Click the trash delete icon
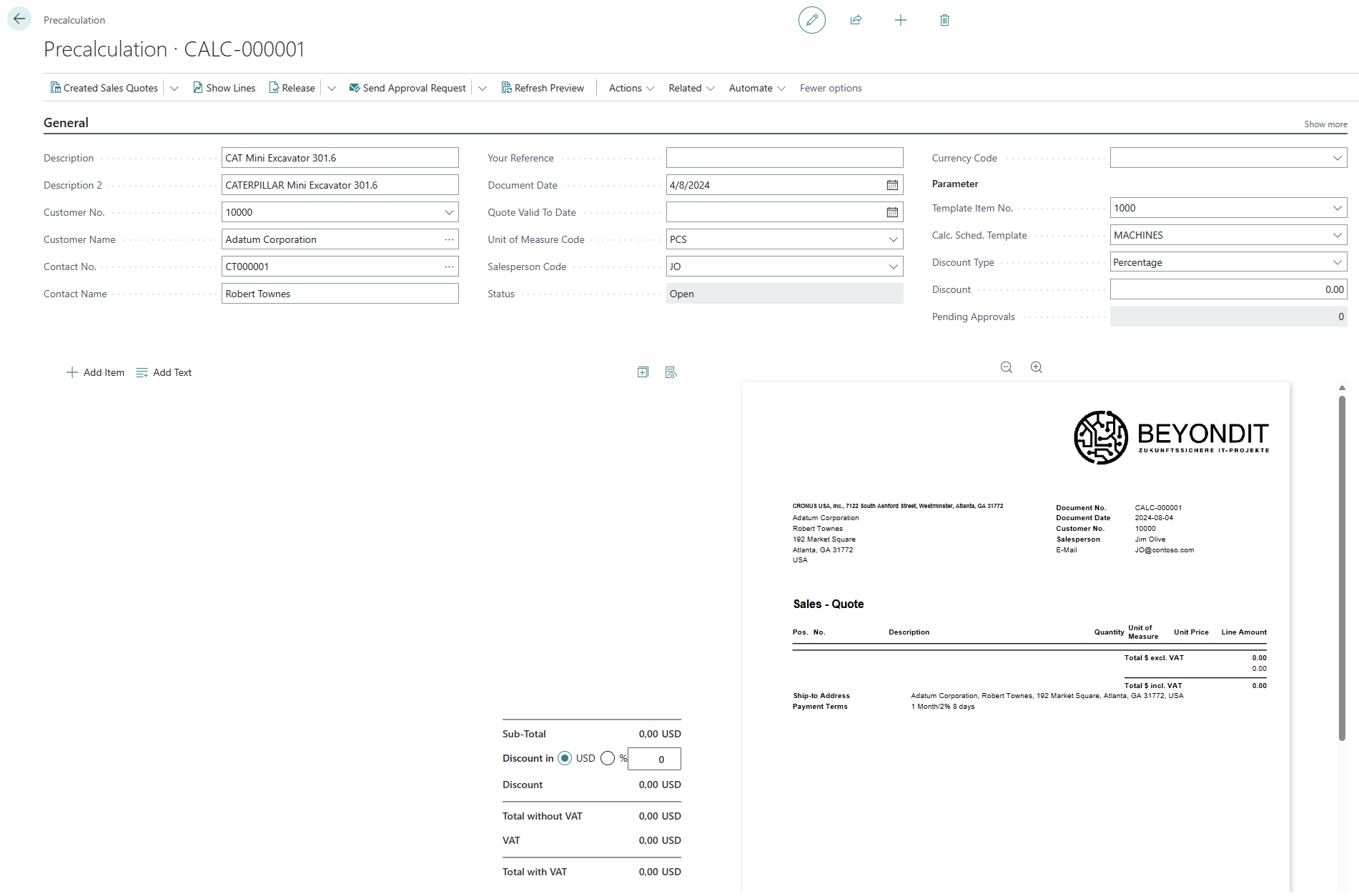1359x896 pixels. coord(944,20)
